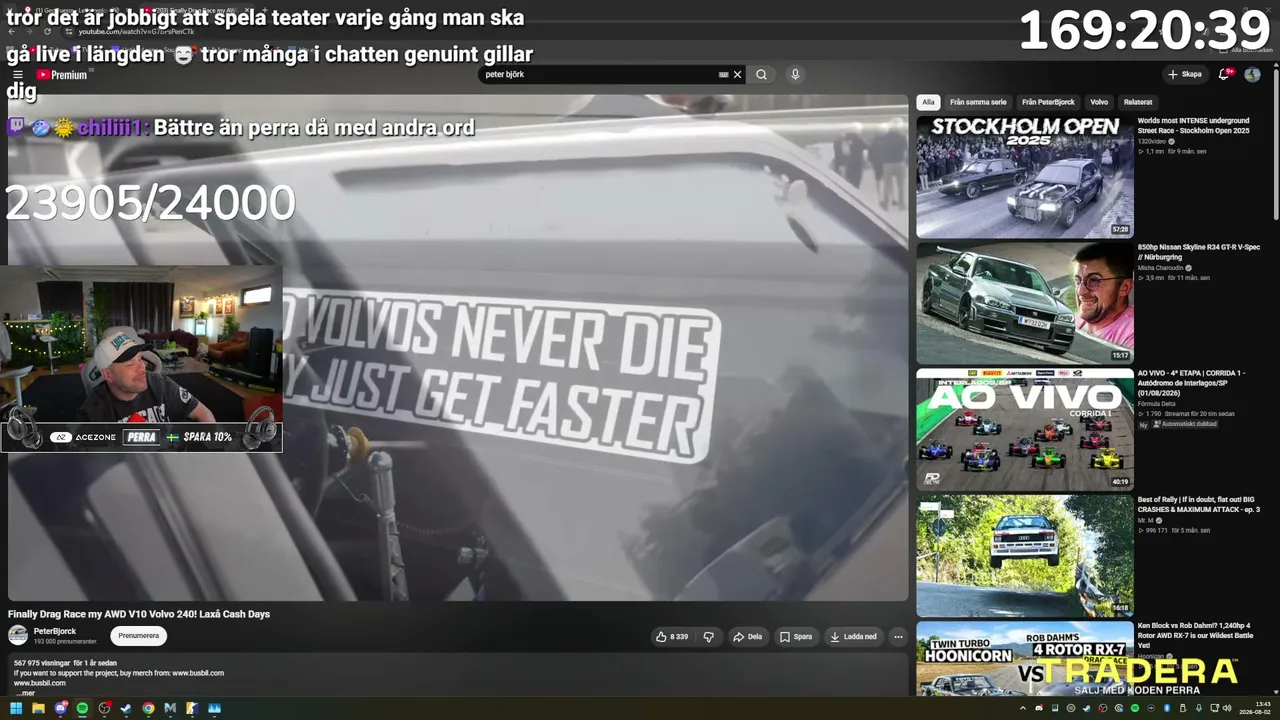
Task: Open 'Ken Block vs Rob Dahm' video title
Action: [x=1195, y=635]
